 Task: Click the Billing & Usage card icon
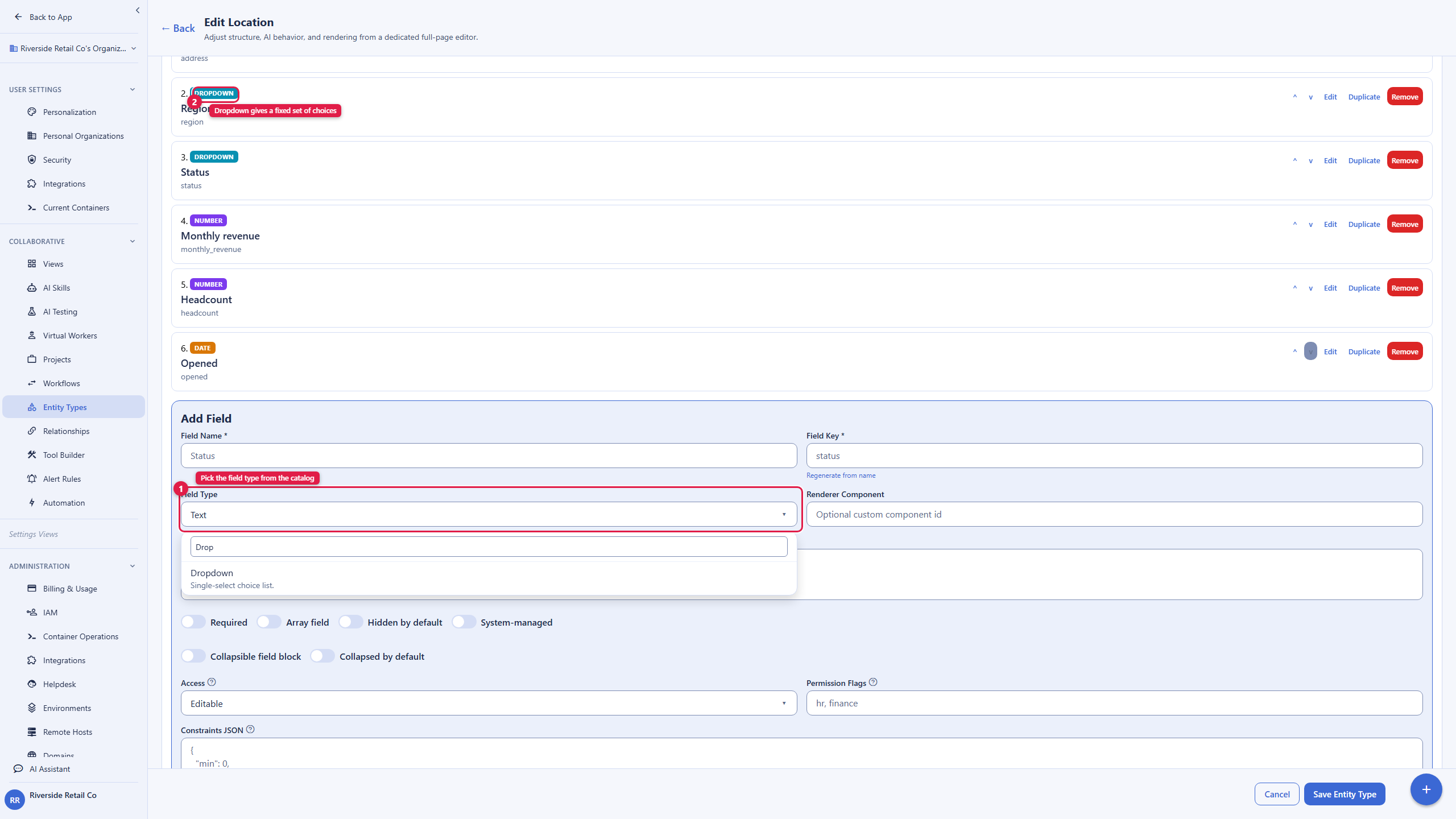click(x=32, y=589)
